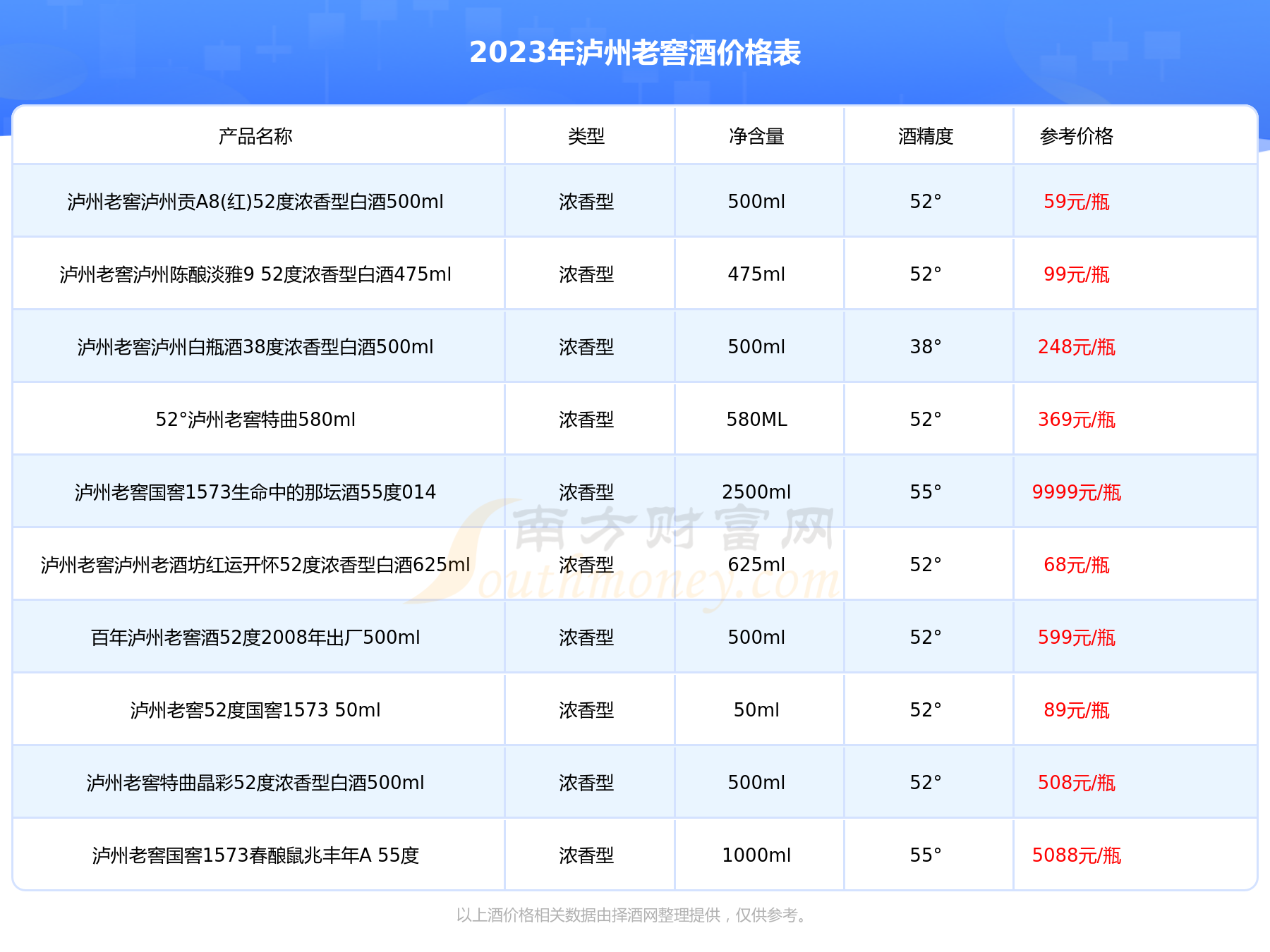
Task: Click the price 9999元/瓶
Action: coord(1077,492)
